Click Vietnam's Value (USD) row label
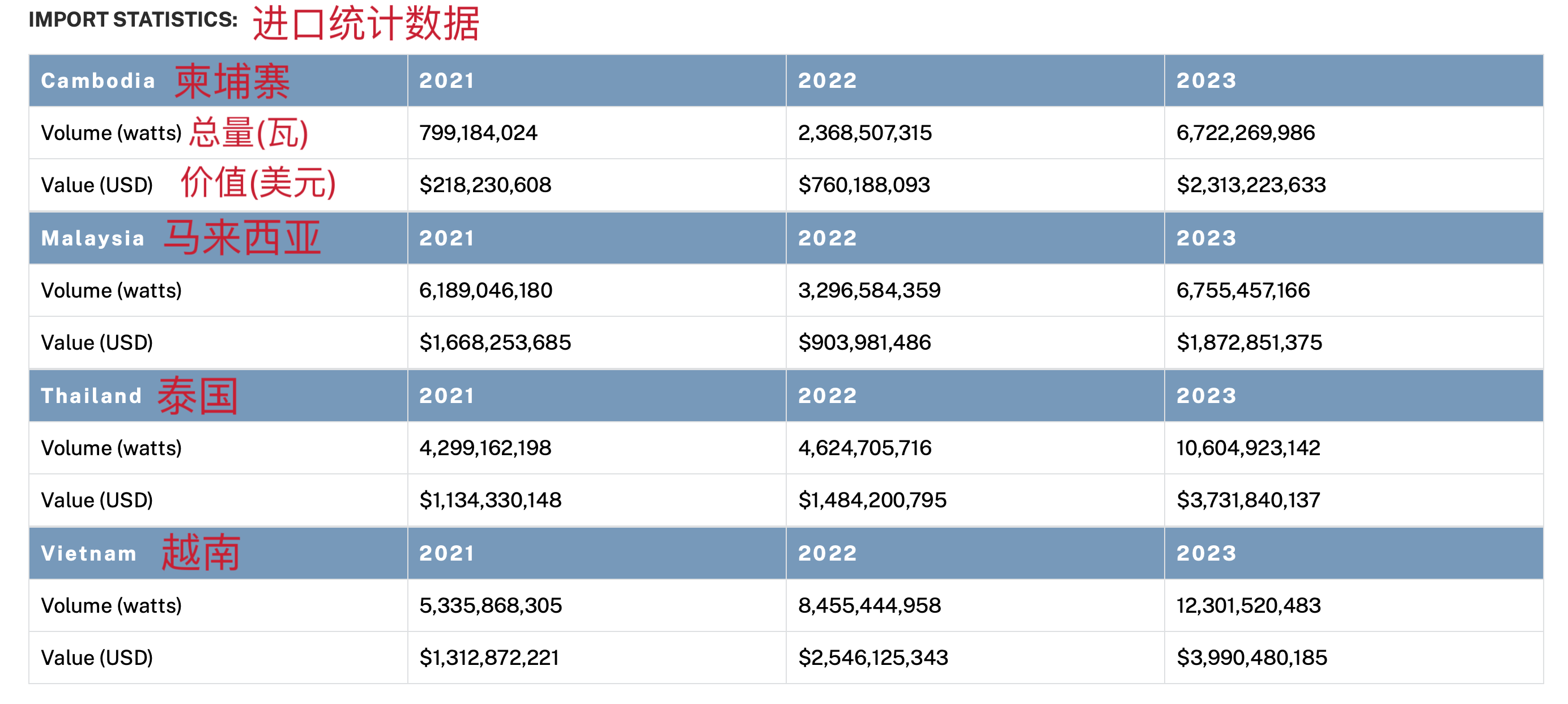The image size is (1568, 704). point(97,658)
